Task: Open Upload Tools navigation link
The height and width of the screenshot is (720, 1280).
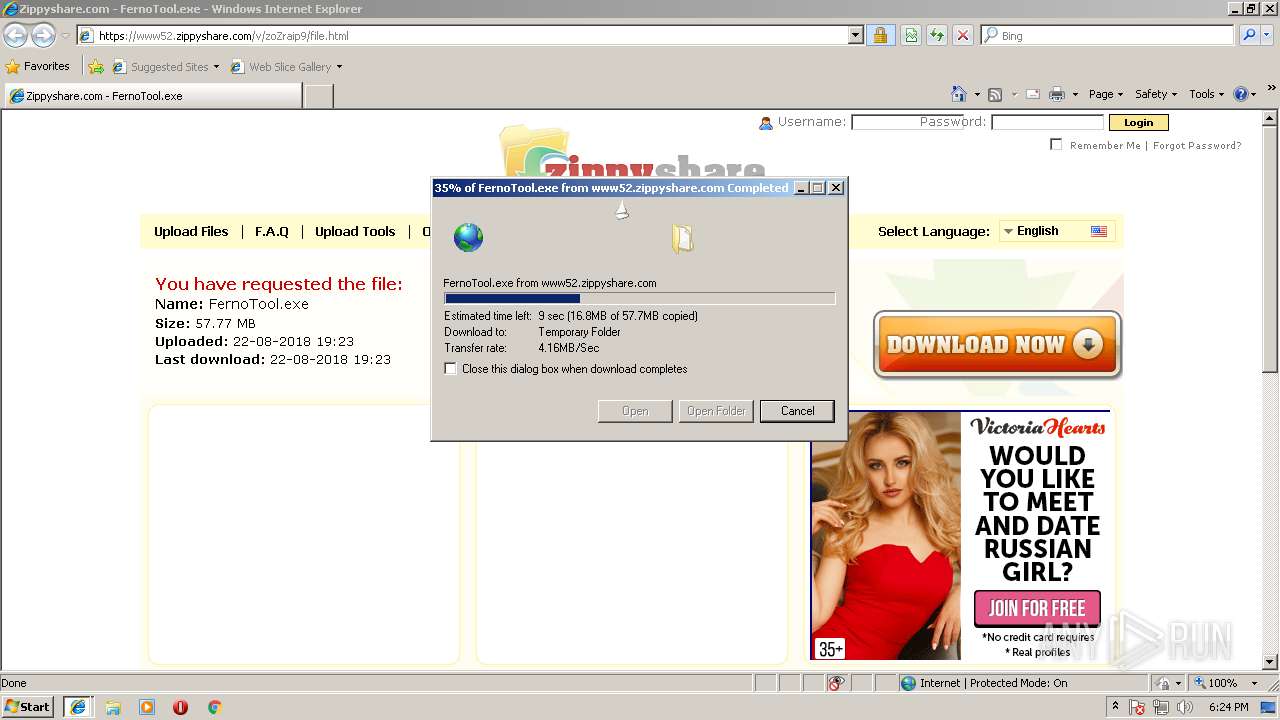Action: (x=355, y=231)
